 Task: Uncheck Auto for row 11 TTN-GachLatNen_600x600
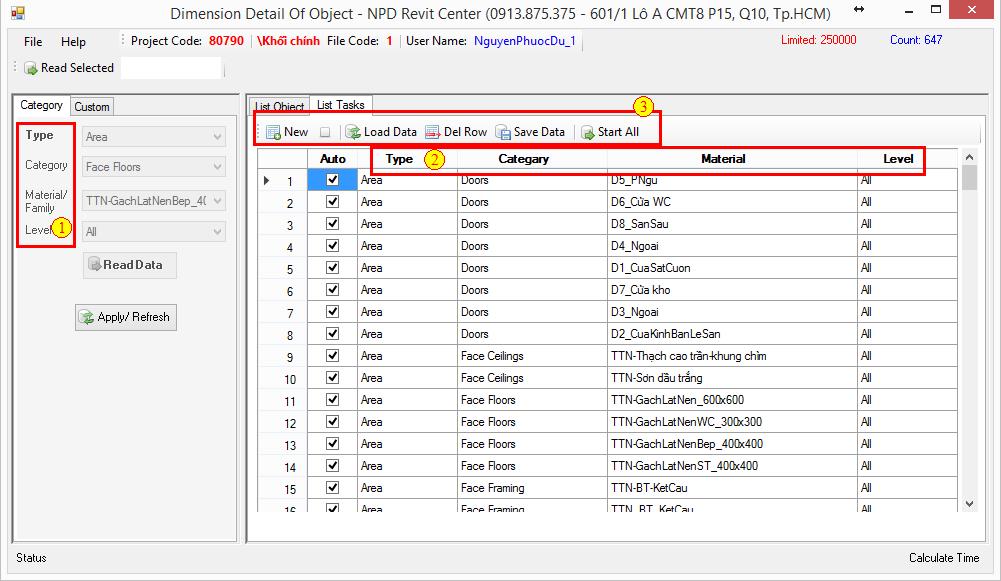click(x=333, y=400)
